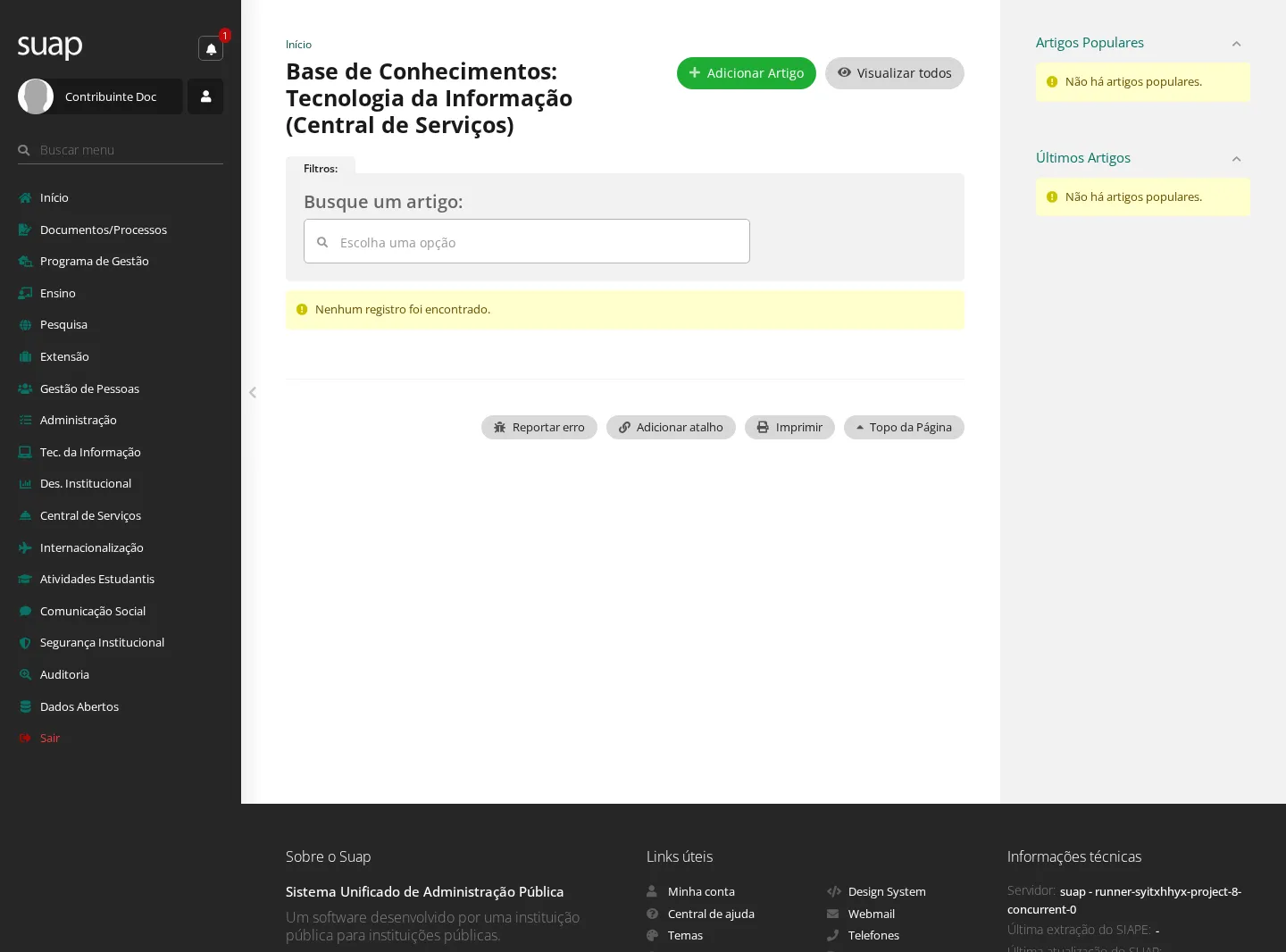
Task: Click the user profile icon button
Action: (205, 96)
